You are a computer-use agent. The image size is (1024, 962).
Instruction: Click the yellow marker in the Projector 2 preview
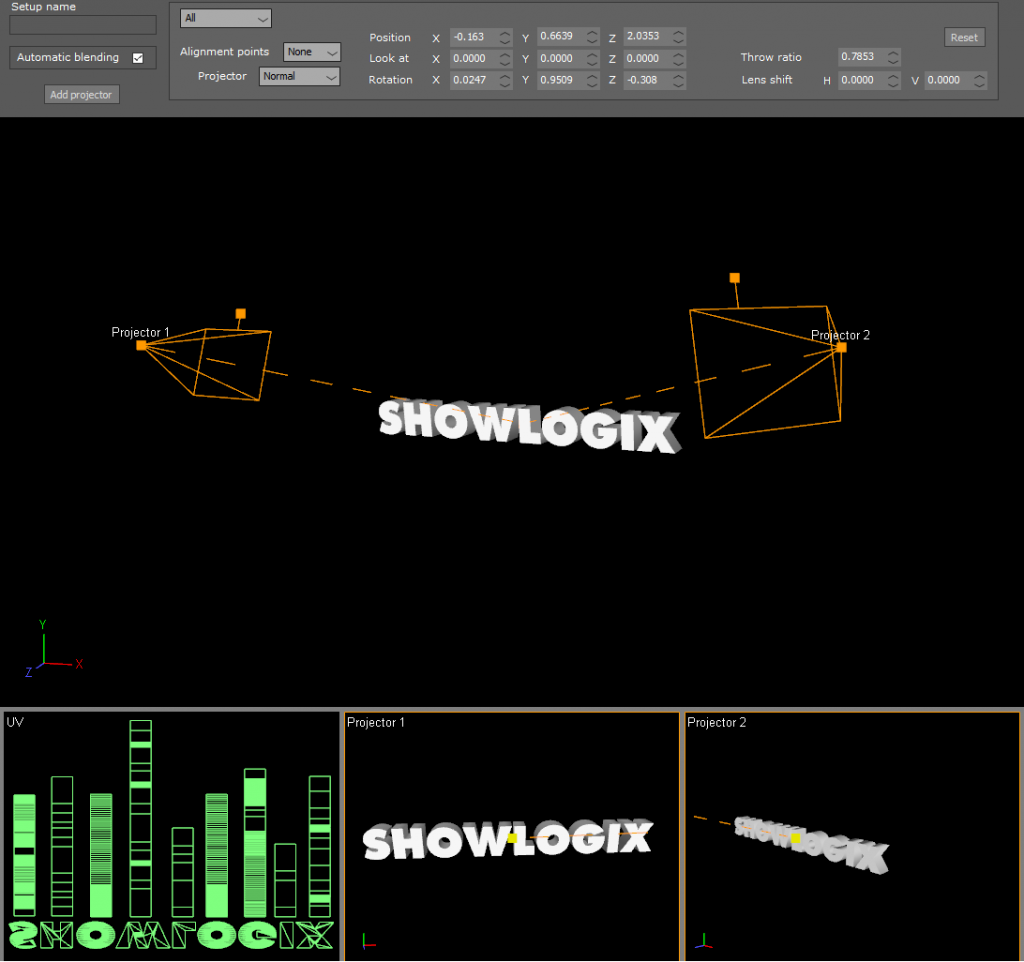coord(795,838)
